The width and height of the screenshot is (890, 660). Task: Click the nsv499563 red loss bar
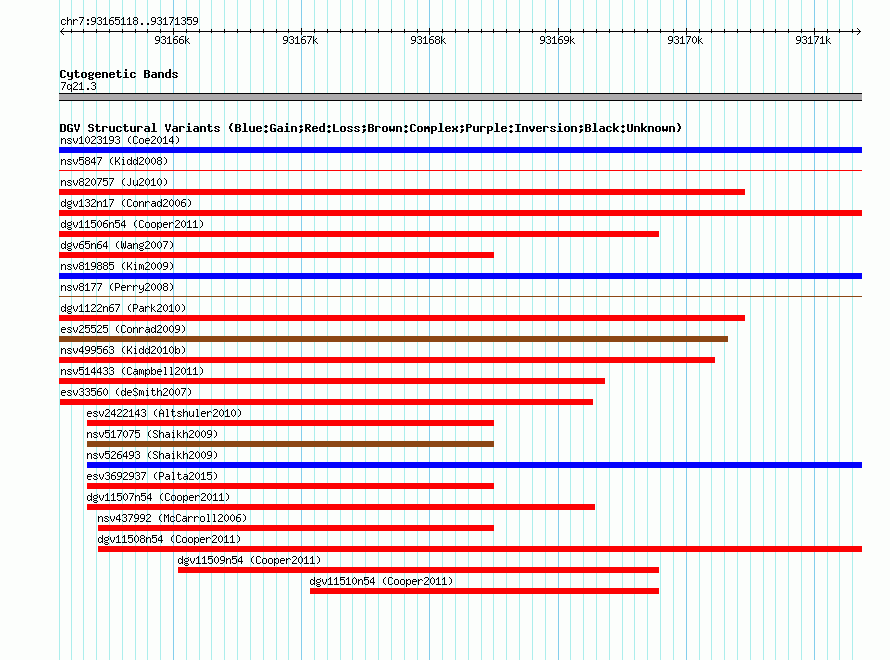click(x=387, y=360)
